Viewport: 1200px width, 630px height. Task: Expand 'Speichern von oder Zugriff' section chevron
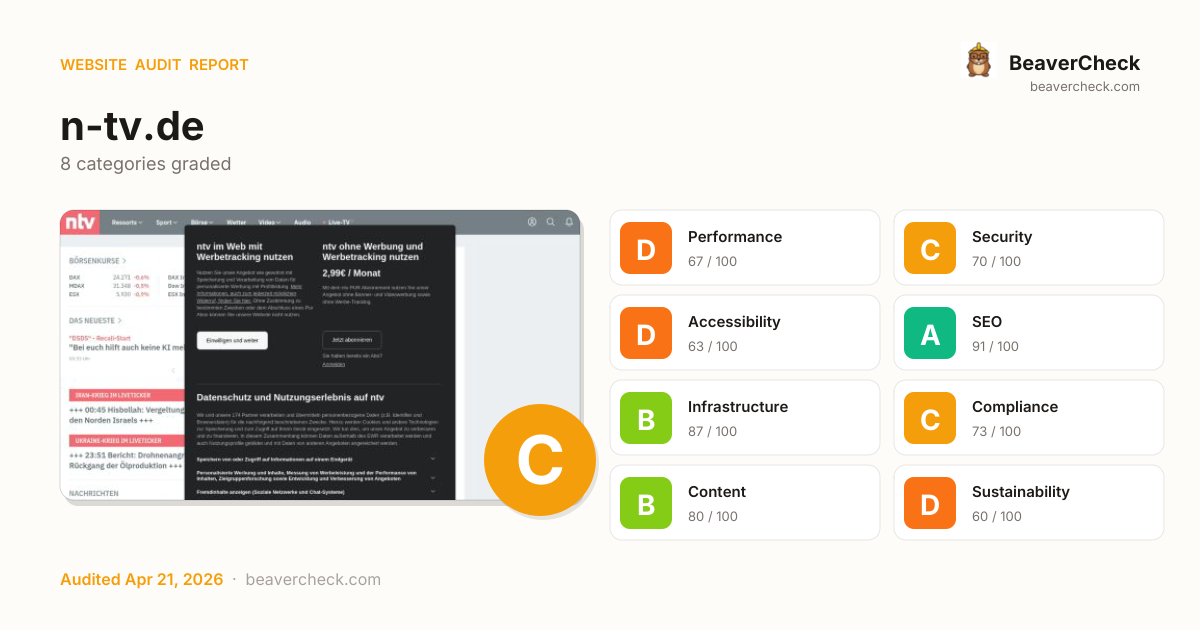click(433, 458)
